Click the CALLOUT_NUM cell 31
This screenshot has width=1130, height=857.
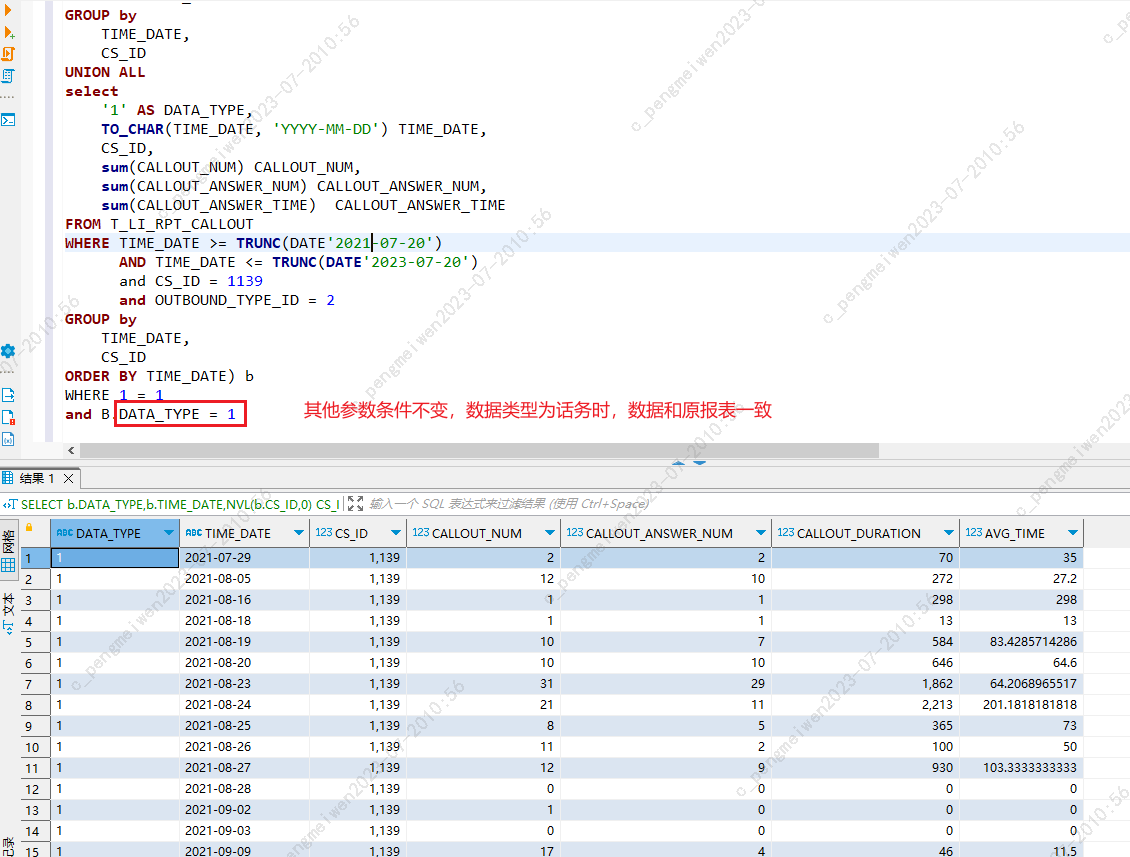(483, 684)
